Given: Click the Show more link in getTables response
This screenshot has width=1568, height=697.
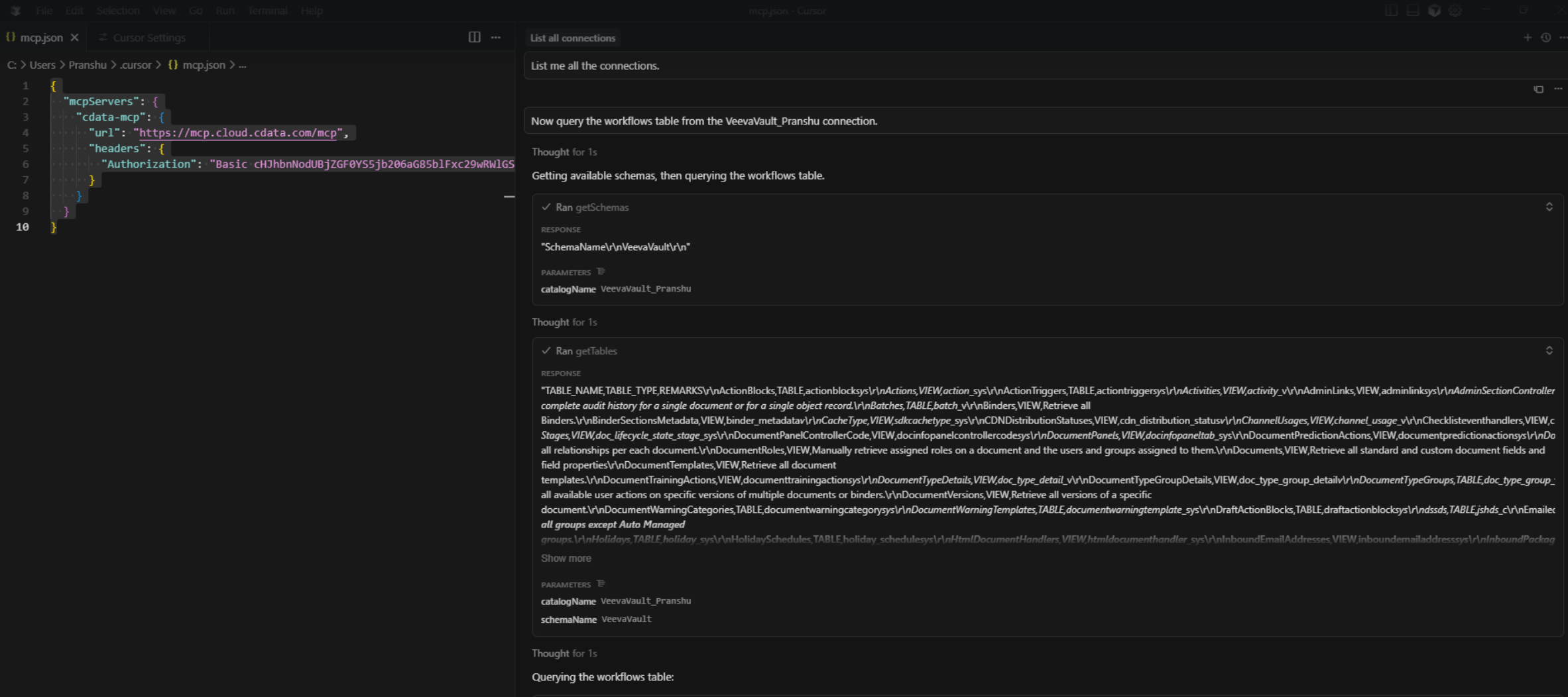Looking at the screenshot, I should (566, 558).
